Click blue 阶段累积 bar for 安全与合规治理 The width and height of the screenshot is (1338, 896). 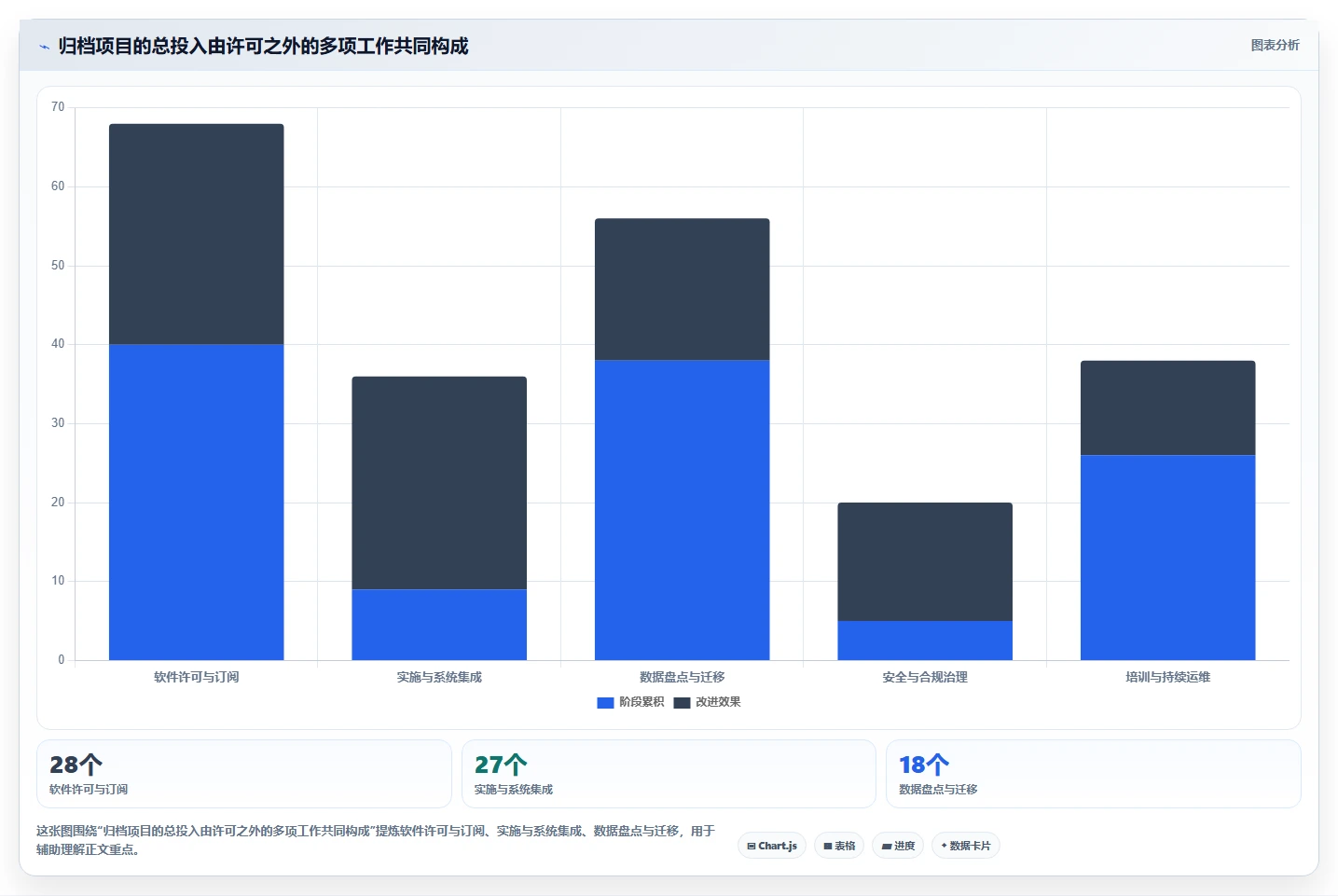click(x=925, y=641)
